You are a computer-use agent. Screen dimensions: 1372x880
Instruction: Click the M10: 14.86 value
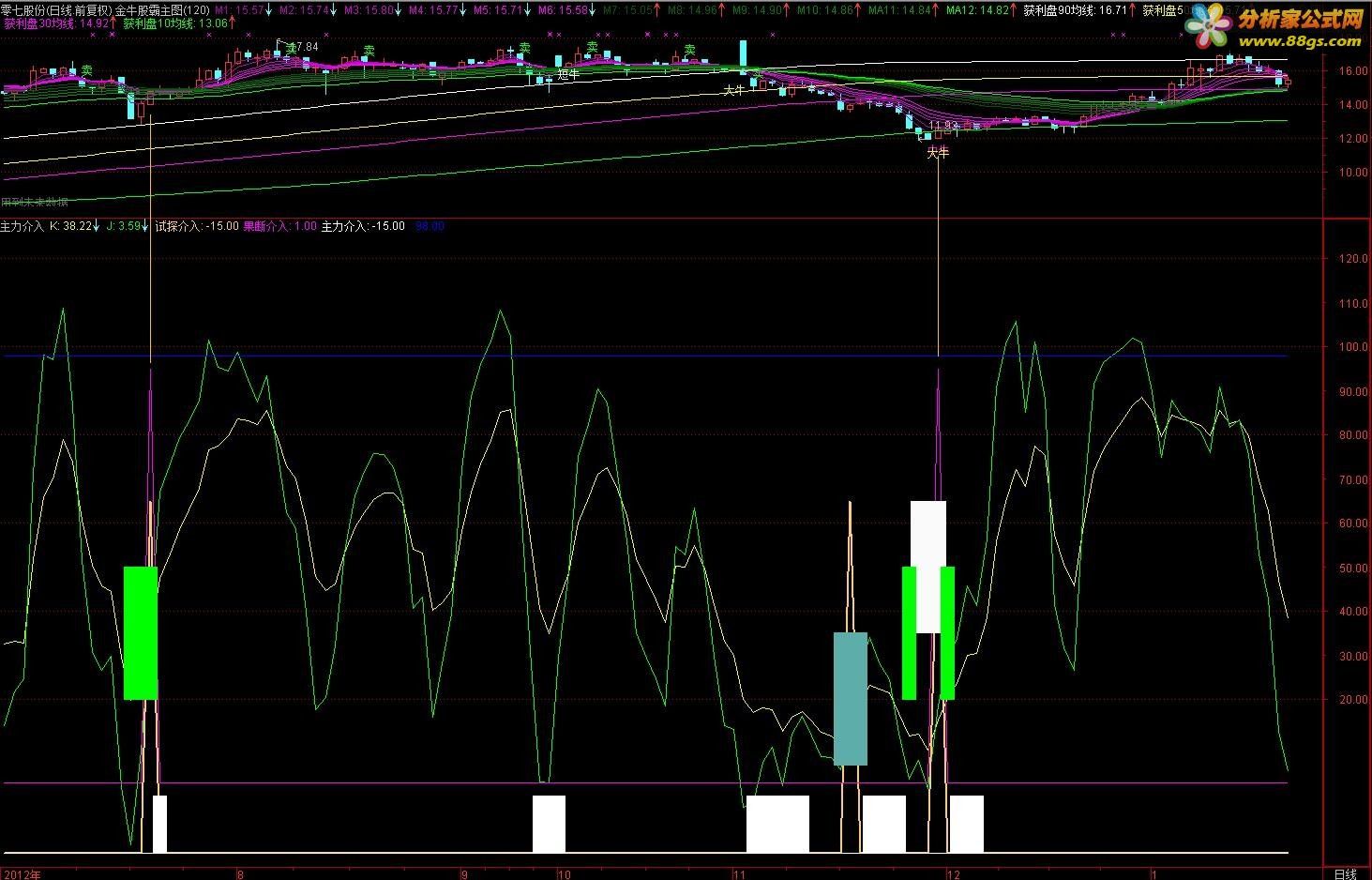click(825, 9)
